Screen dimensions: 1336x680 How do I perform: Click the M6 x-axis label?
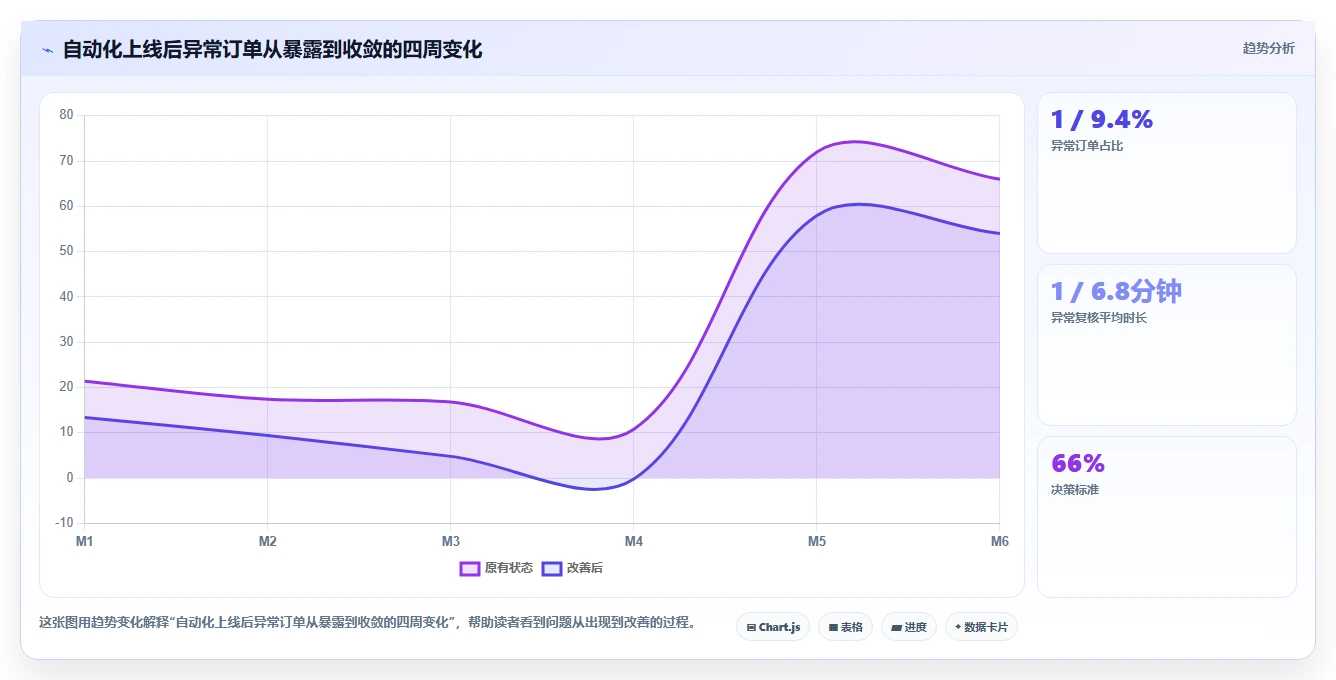click(999, 541)
